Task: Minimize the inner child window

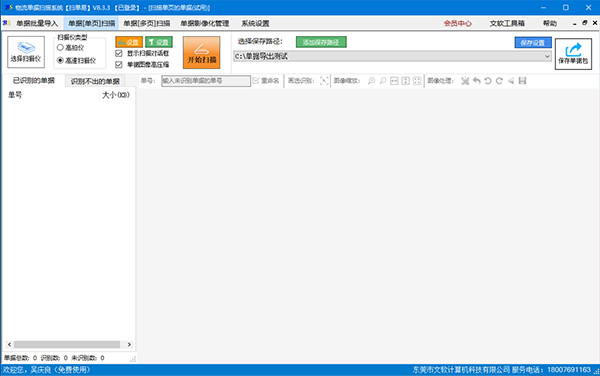Action: (x=574, y=23)
